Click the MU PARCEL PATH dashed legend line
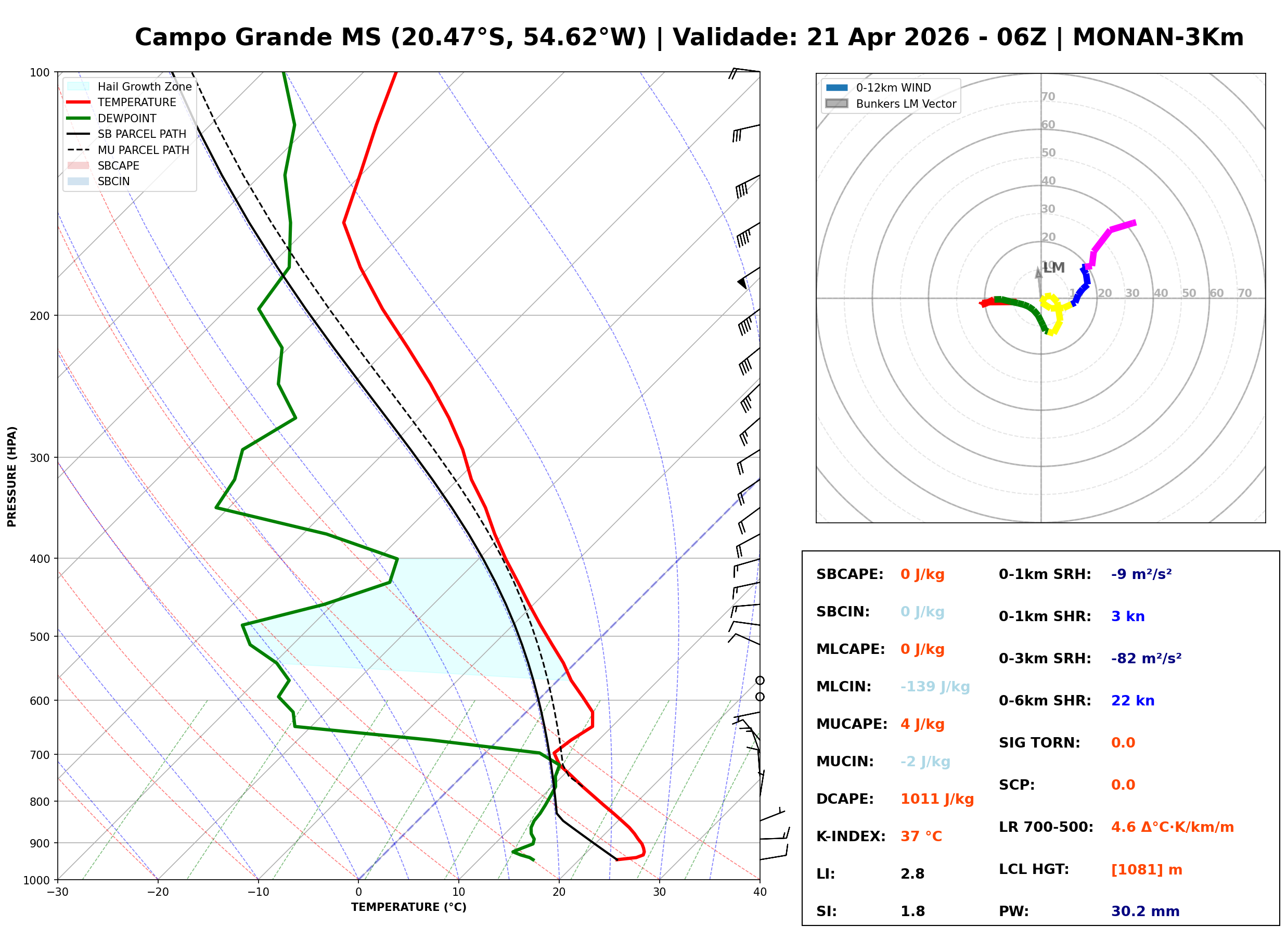The image size is (1287, 952). coord(79,150)
